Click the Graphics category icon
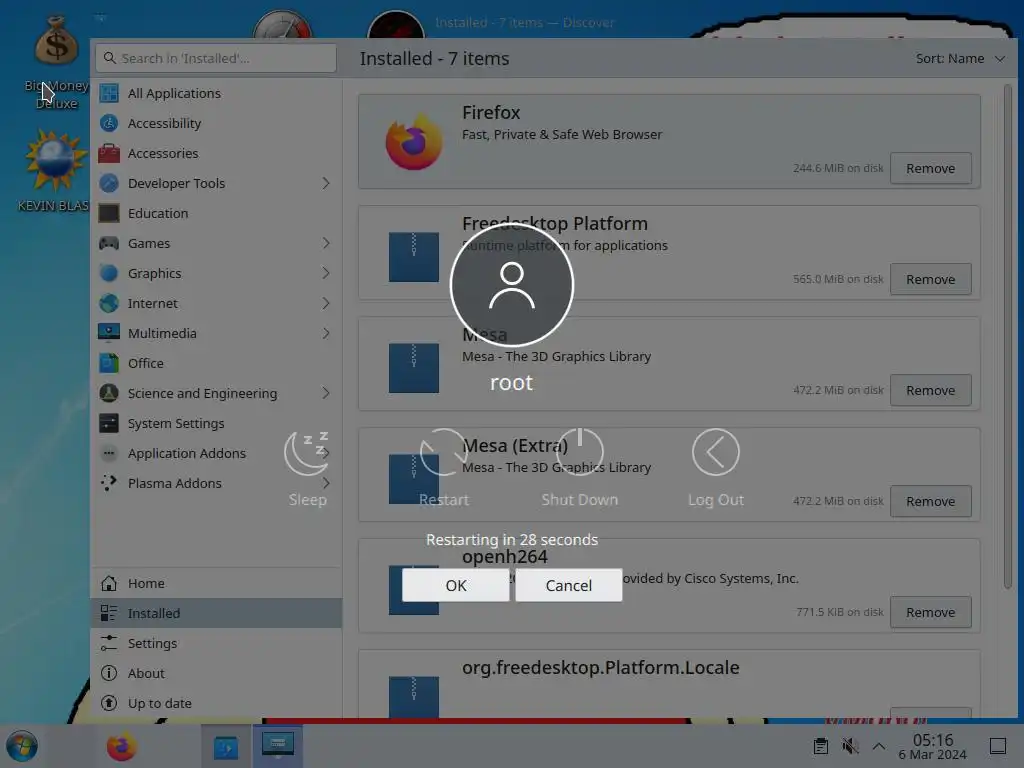This screenshot has width=1024, height=768. tap(109, 273)
